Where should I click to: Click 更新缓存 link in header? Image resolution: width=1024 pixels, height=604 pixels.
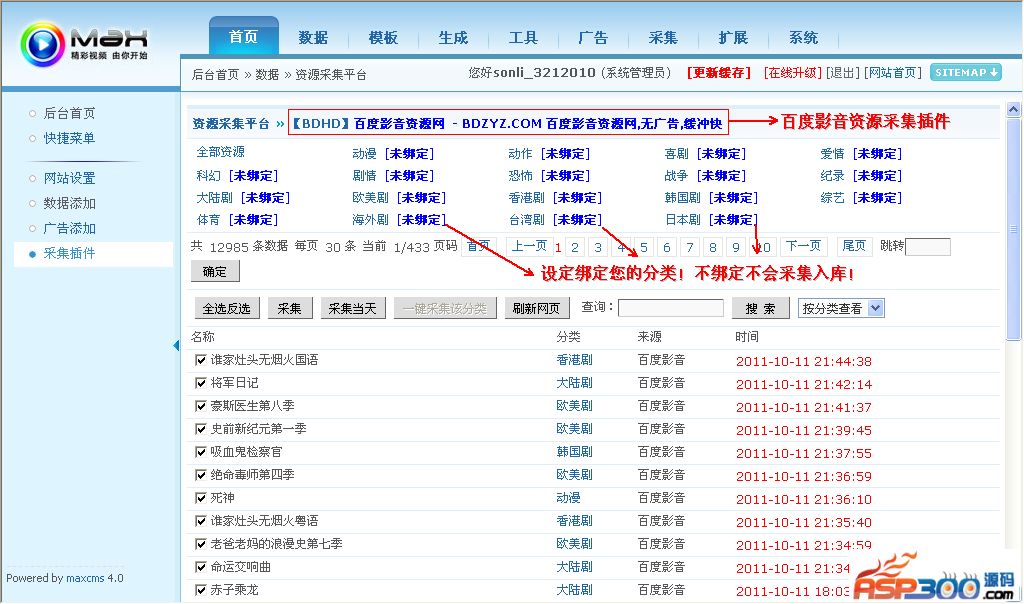click(x=718, y=73)
